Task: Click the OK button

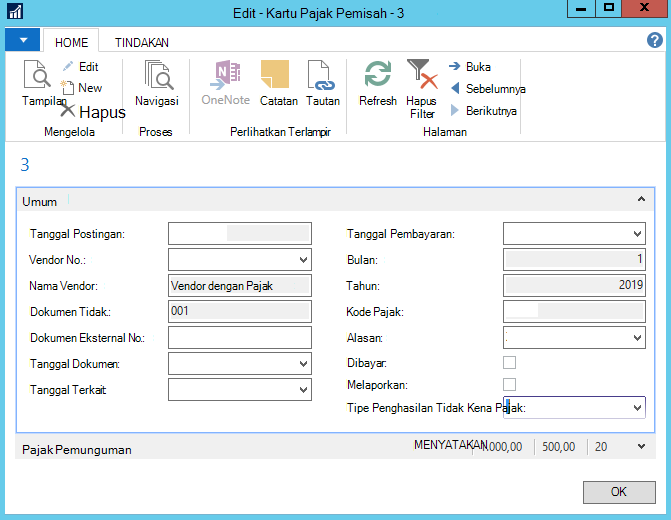Action: pos(619,492)
